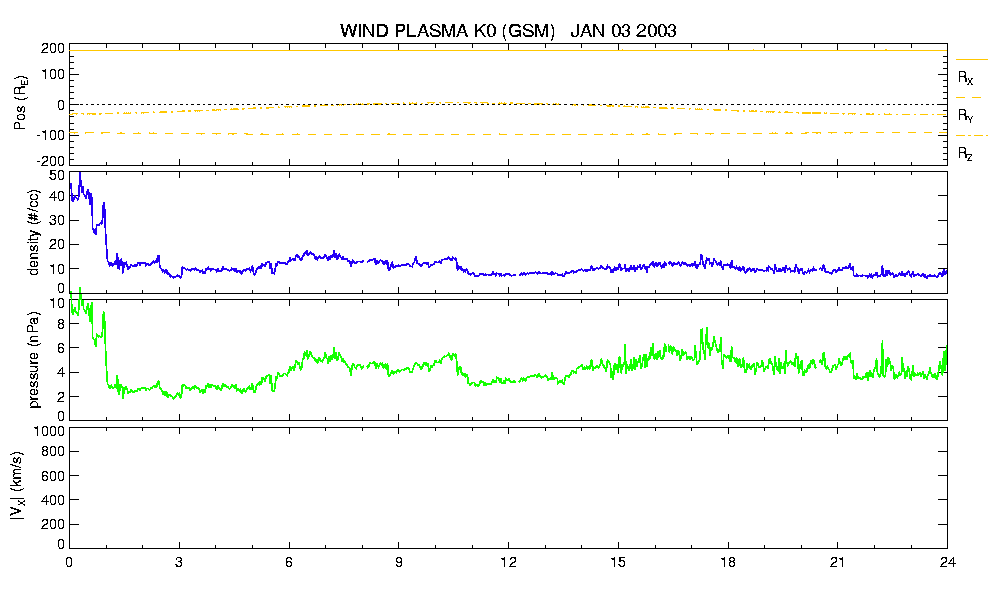Click the 50 tick on density axis
Image resolution: width=993 pixels, height=600 pixels.
(x=57, y=176)
